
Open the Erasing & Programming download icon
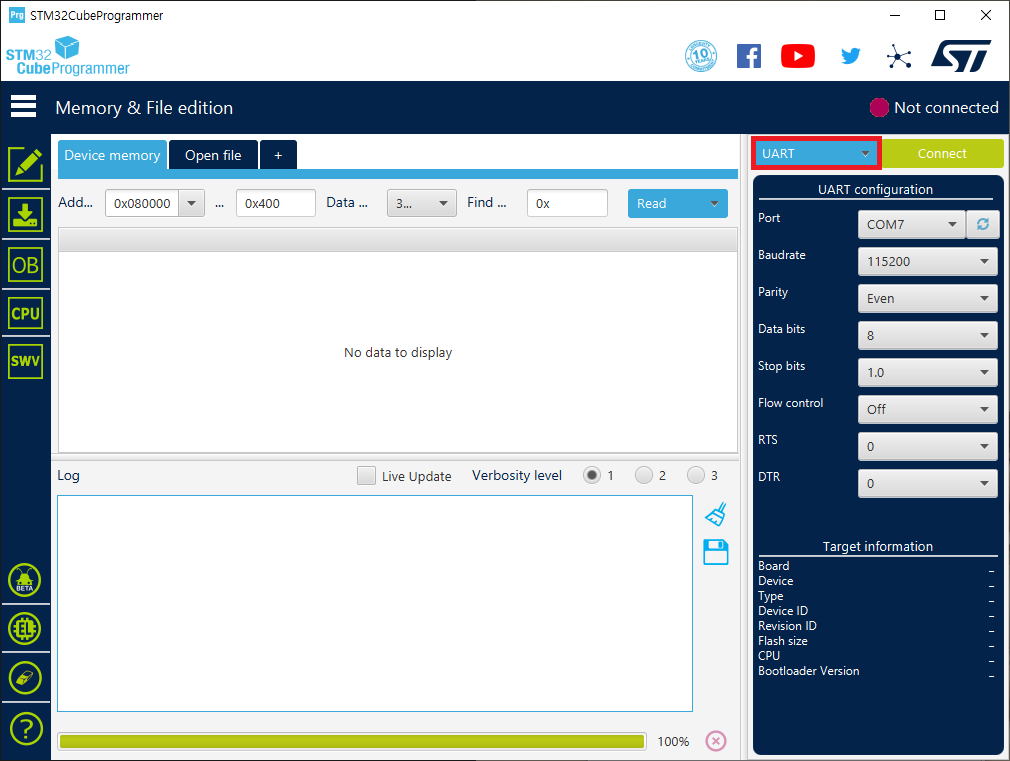coord(25,215)
